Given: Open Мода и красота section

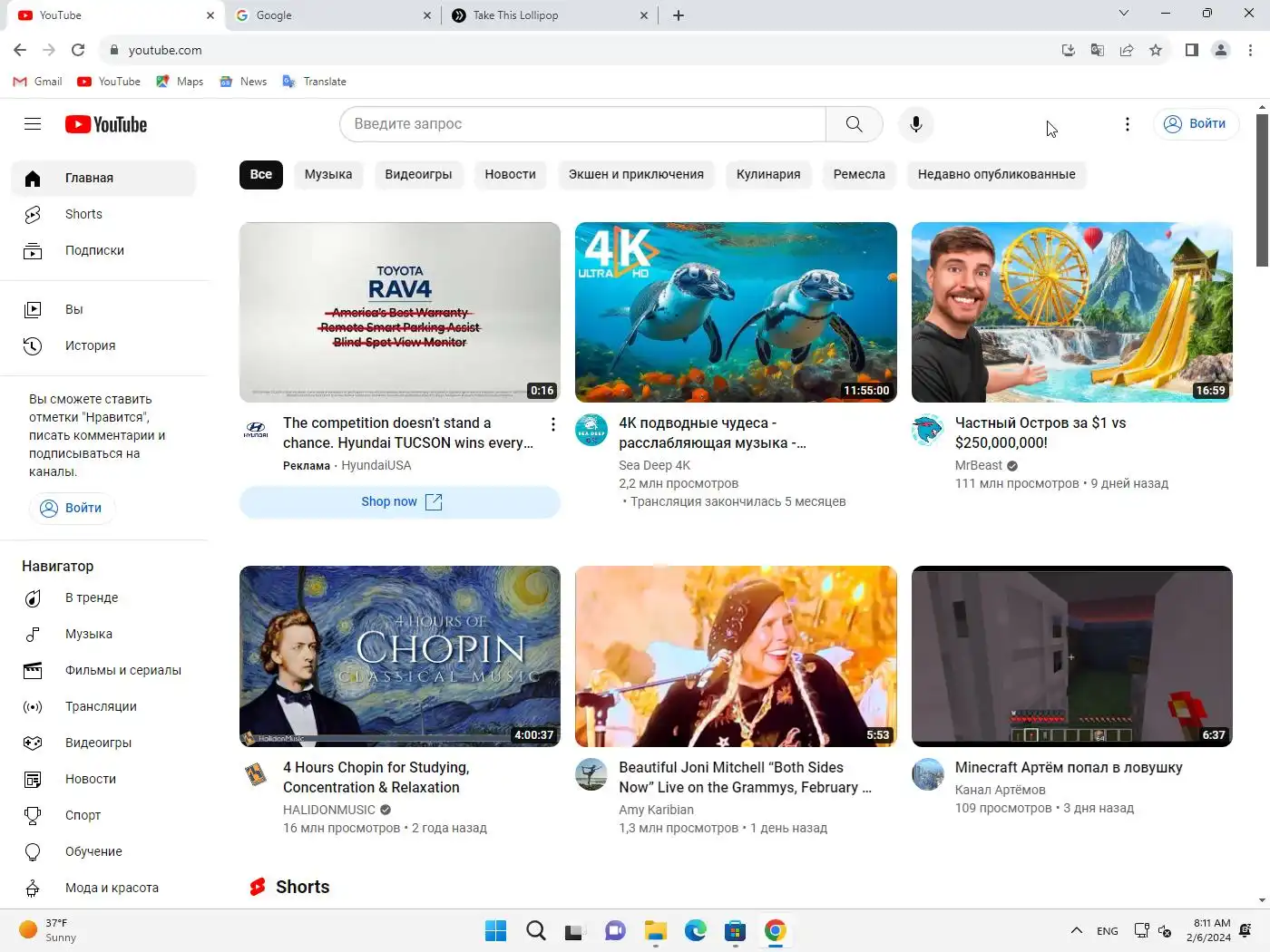Looking at the screenshot, I should pos(103,888).
